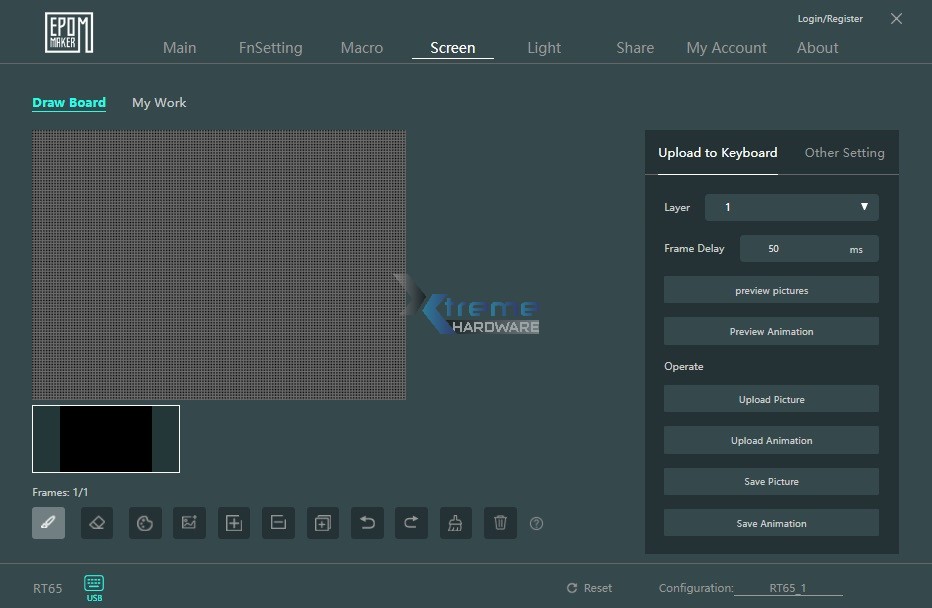Delete frame using the trash icon
This screenshot has height=608, width=932.
coord(500,523)
